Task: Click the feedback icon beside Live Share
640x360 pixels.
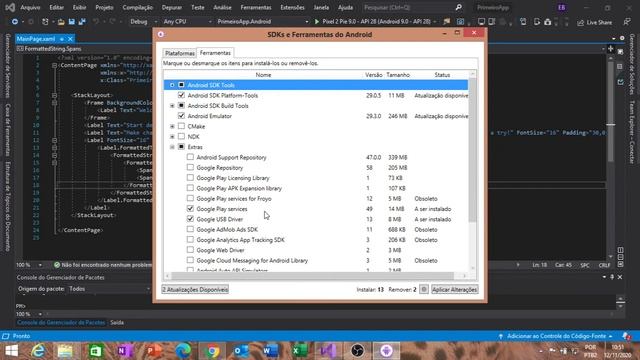Action: (627, 22)
